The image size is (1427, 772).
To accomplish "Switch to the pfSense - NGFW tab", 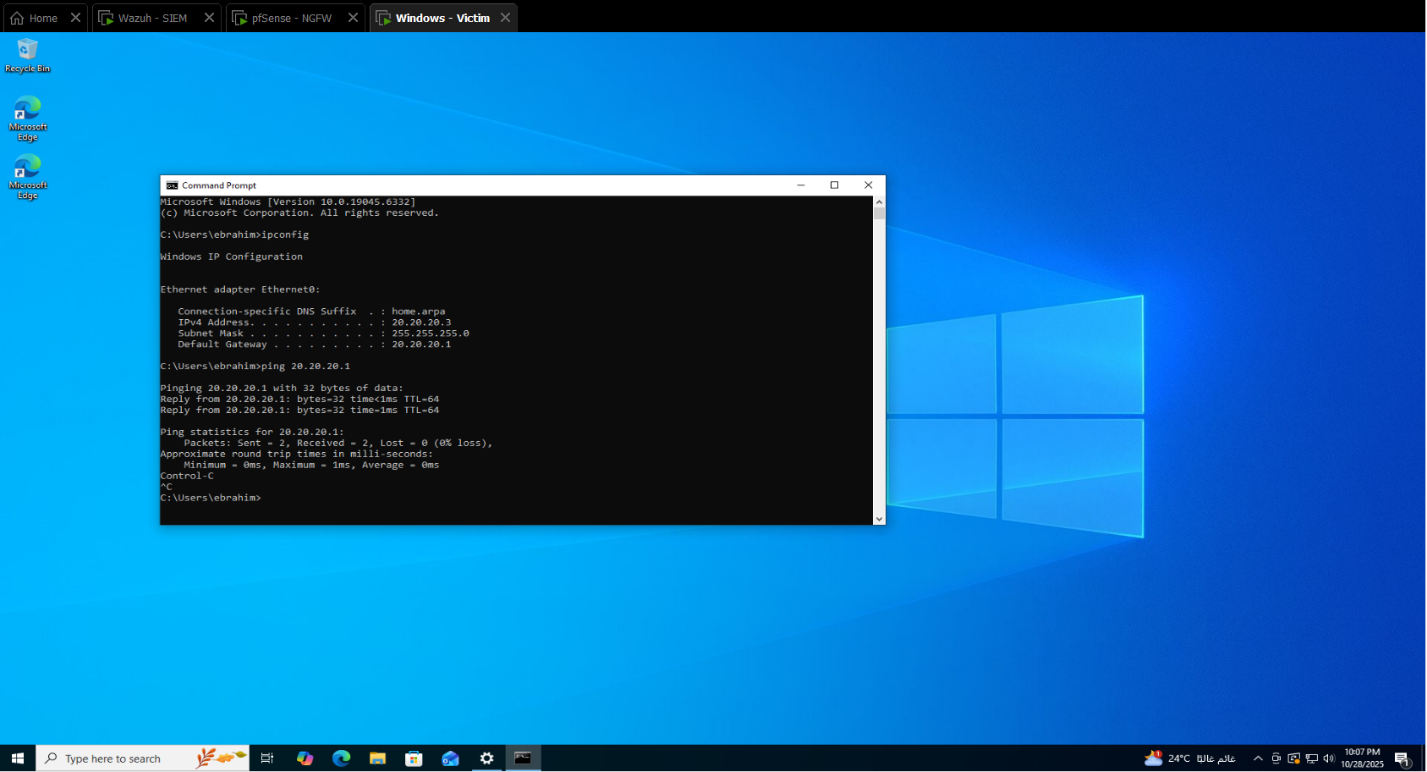I will coord(289,18).
